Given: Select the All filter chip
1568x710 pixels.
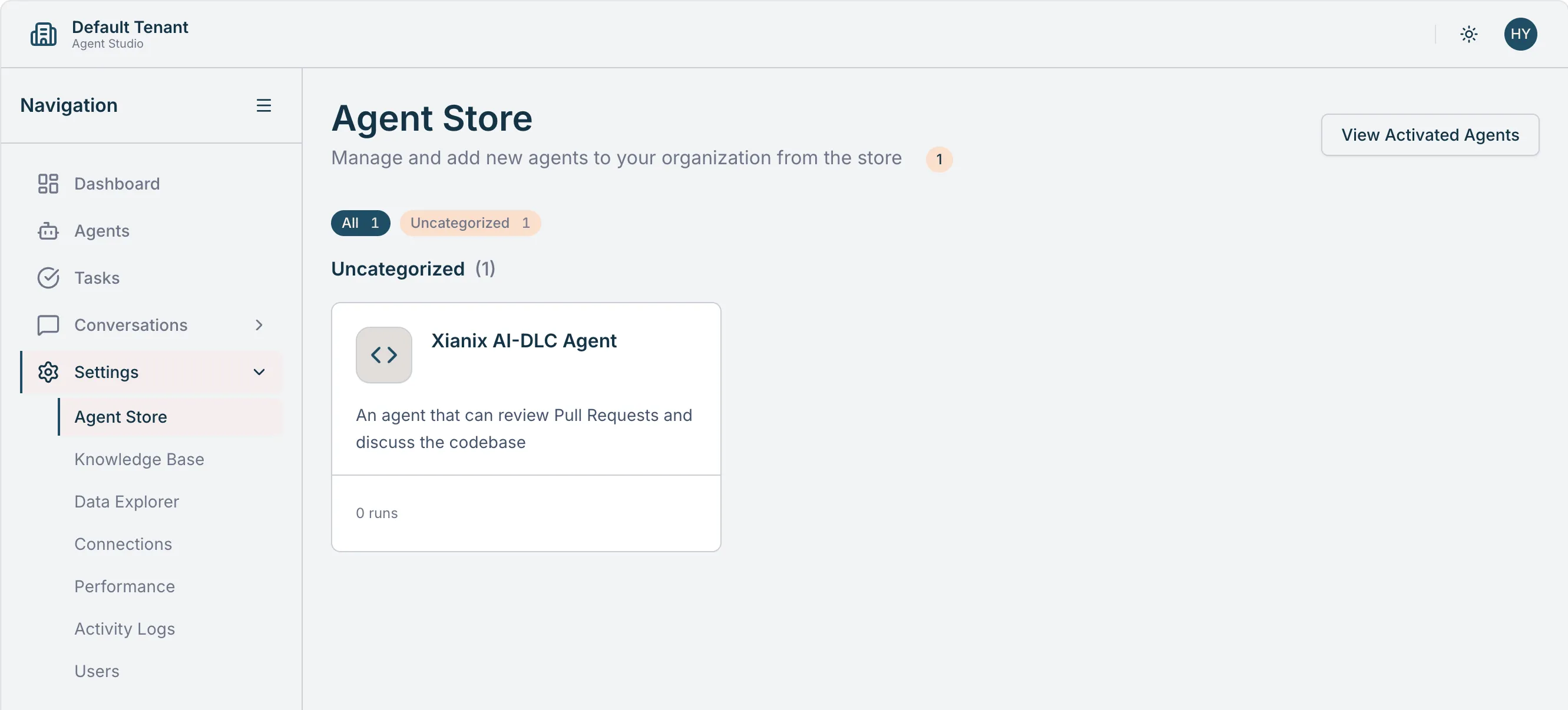Looking at the screenshot, I should coord(360,223).
